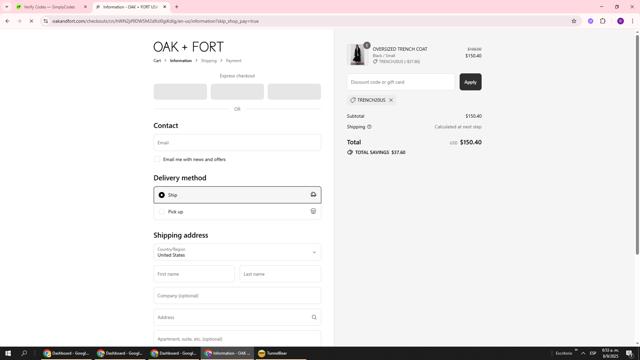The image size is (640, 360).
Task: Click the Information breadcrumb
Action: click(181, 60)
